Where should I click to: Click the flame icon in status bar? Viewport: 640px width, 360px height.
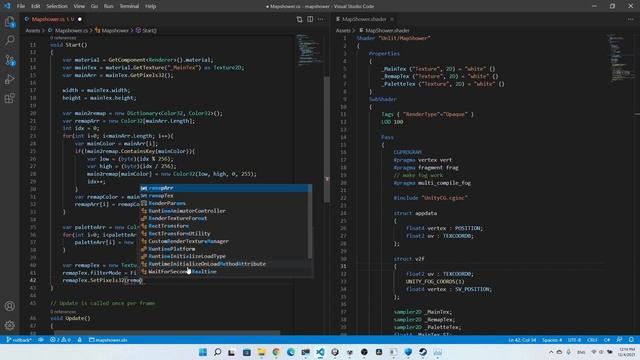tap(80, 340)
